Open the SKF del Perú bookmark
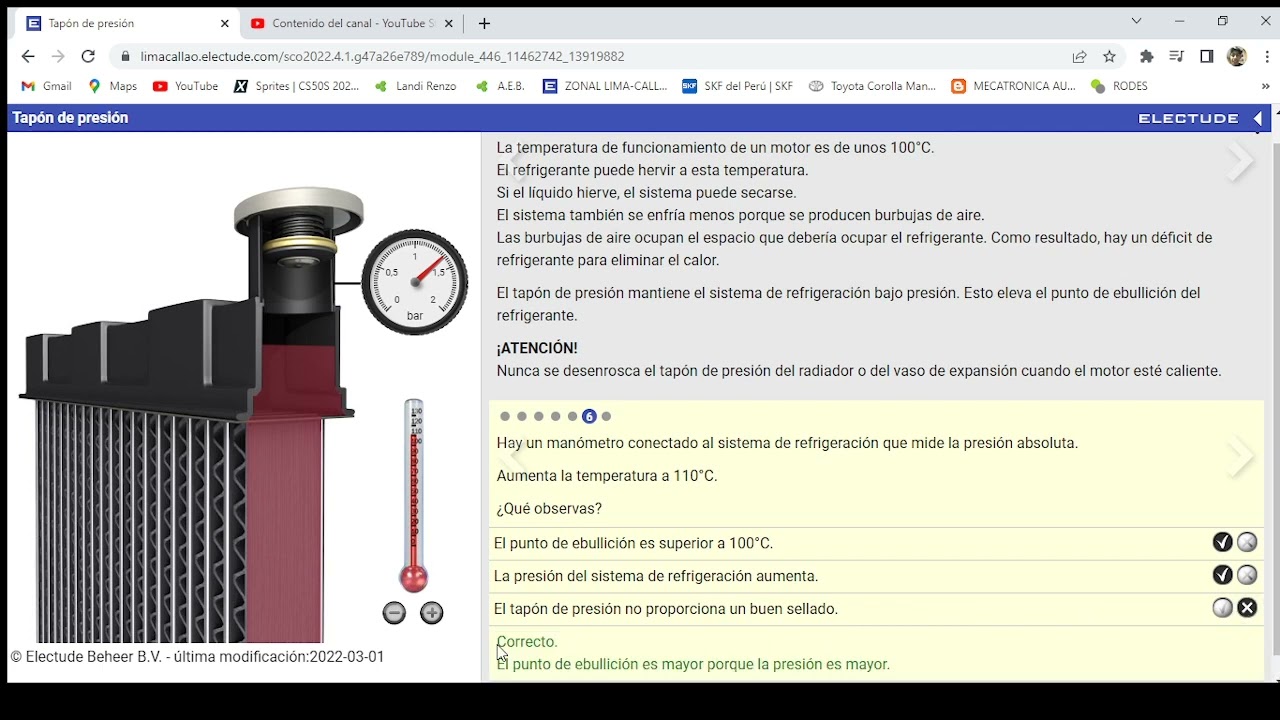The height and width of the screenshot is (720, 1280). [738, 86]
